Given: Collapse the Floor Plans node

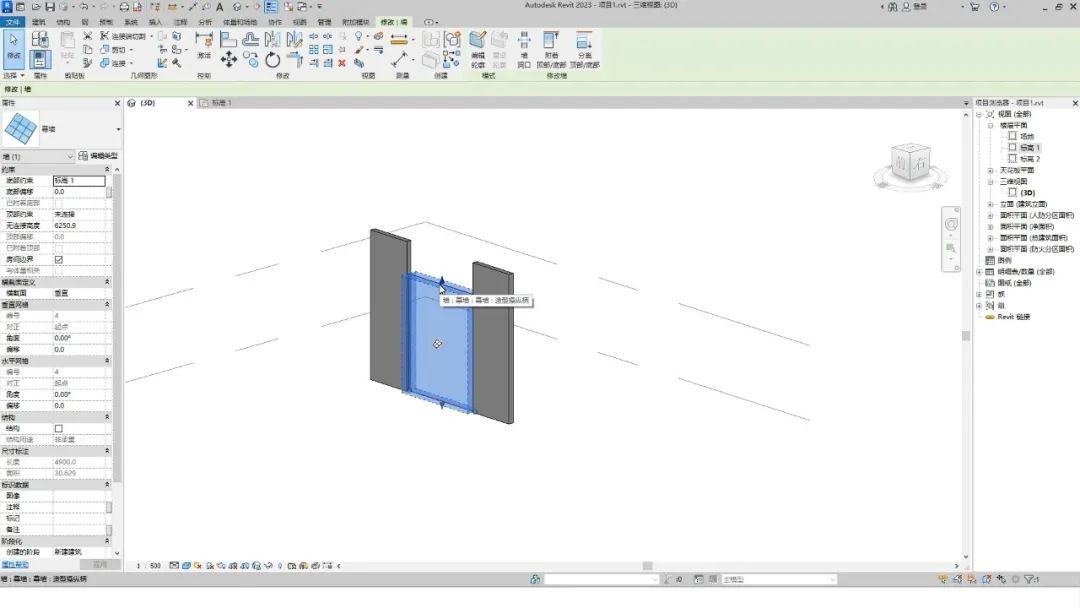Looking at the screenshot, I should pyautogui.click(x=990, y=125).
